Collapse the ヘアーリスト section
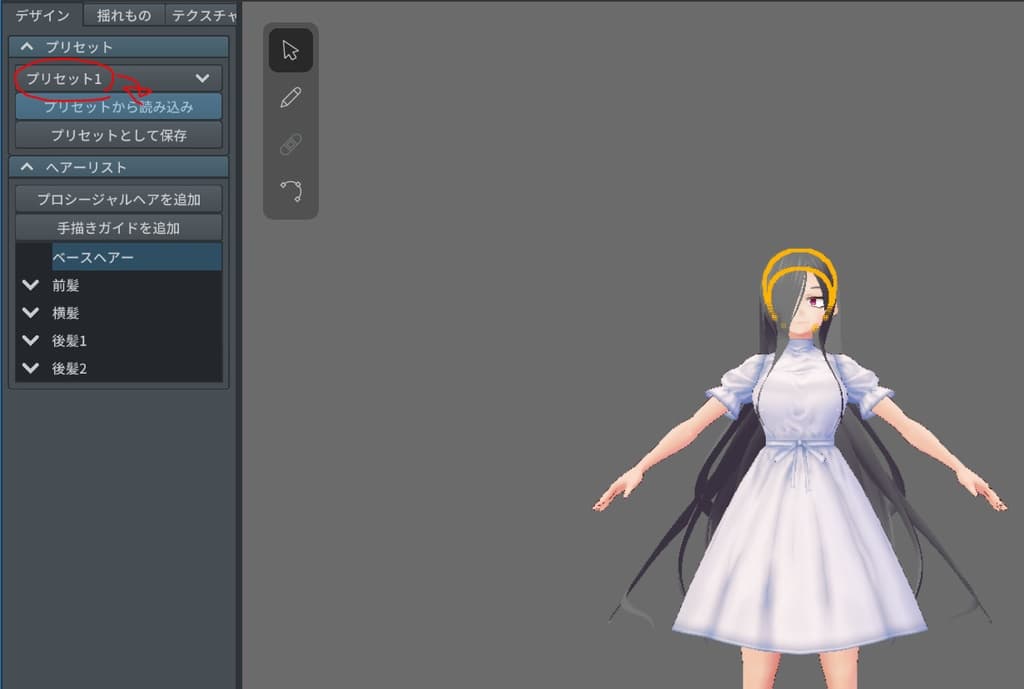This screenshot has height=689, width=1024. click(x=25, y=167)
